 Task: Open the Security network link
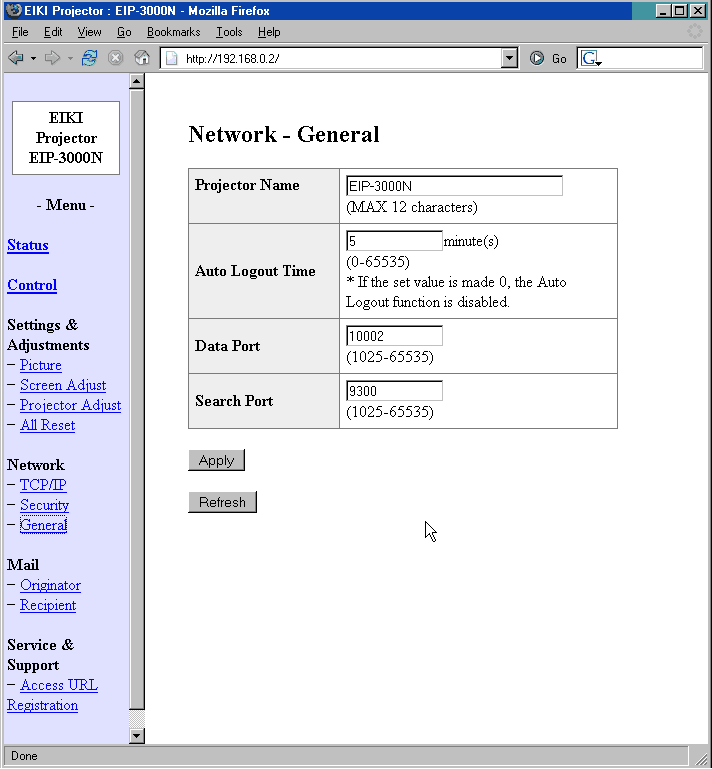pos(44,505)
